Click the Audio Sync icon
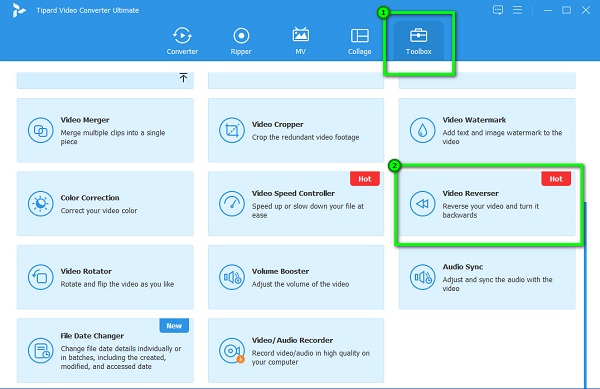The width and height of the screenshot is (600, 389). click(422, 277)
